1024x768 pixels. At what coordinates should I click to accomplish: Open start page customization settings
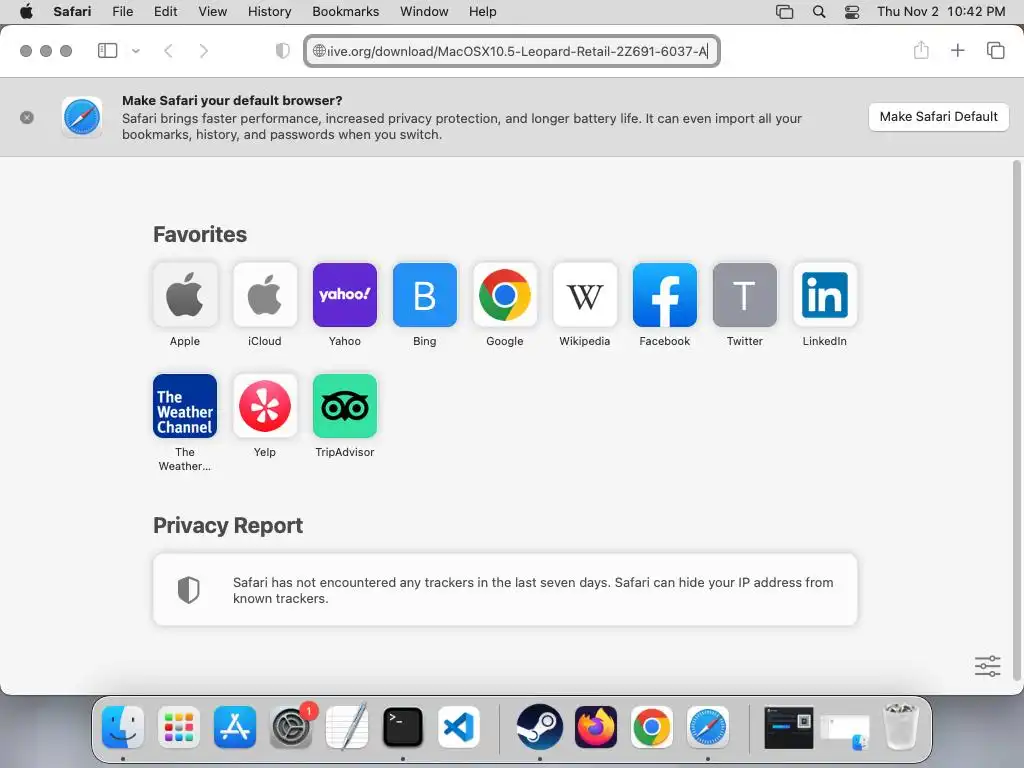(987, 666)
